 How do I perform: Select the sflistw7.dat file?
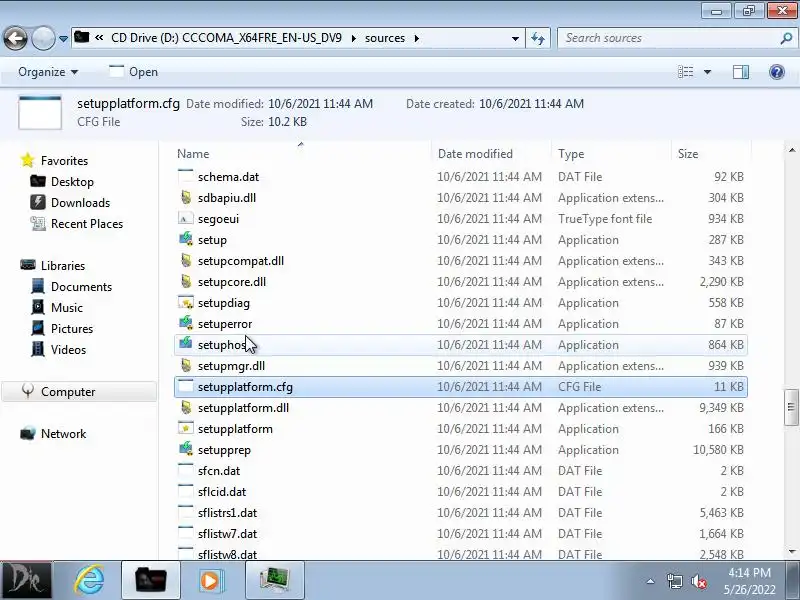pos(228,534)
